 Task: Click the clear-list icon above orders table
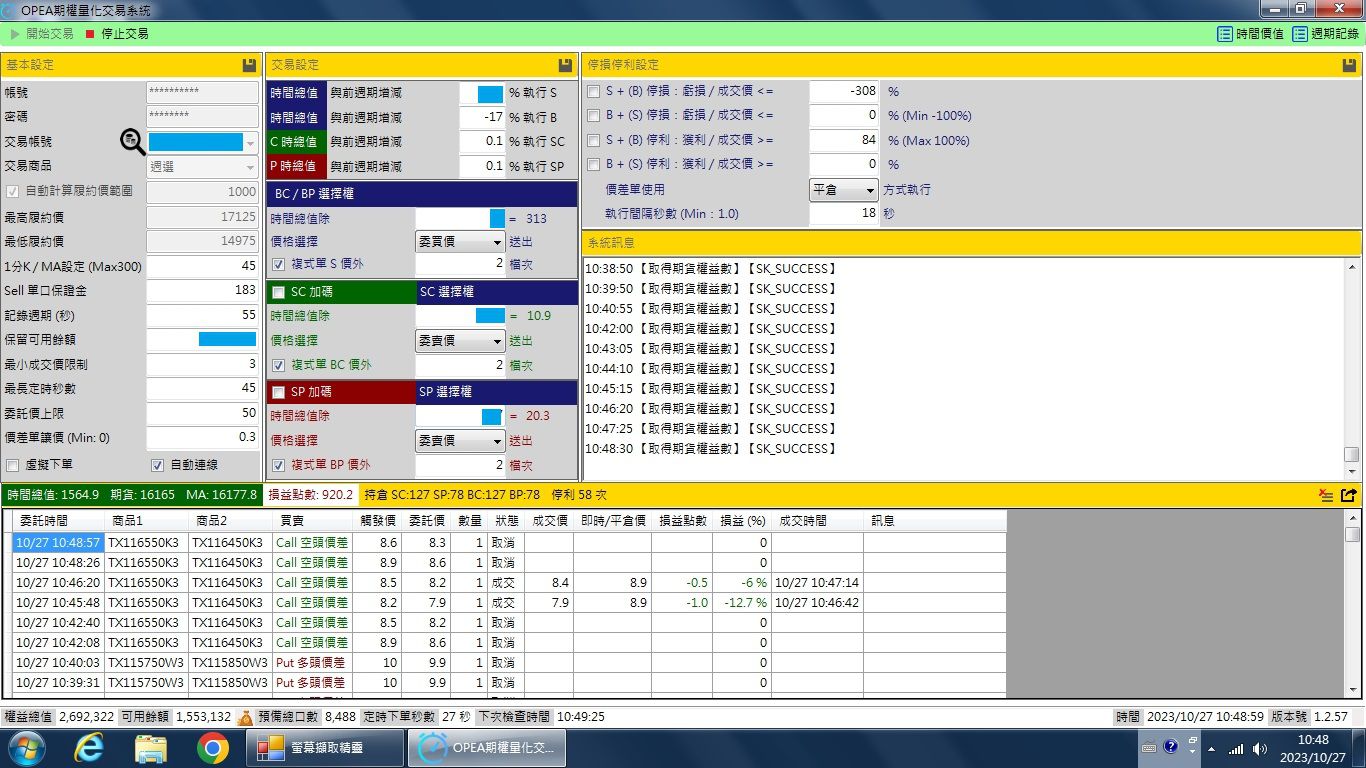1326,495
